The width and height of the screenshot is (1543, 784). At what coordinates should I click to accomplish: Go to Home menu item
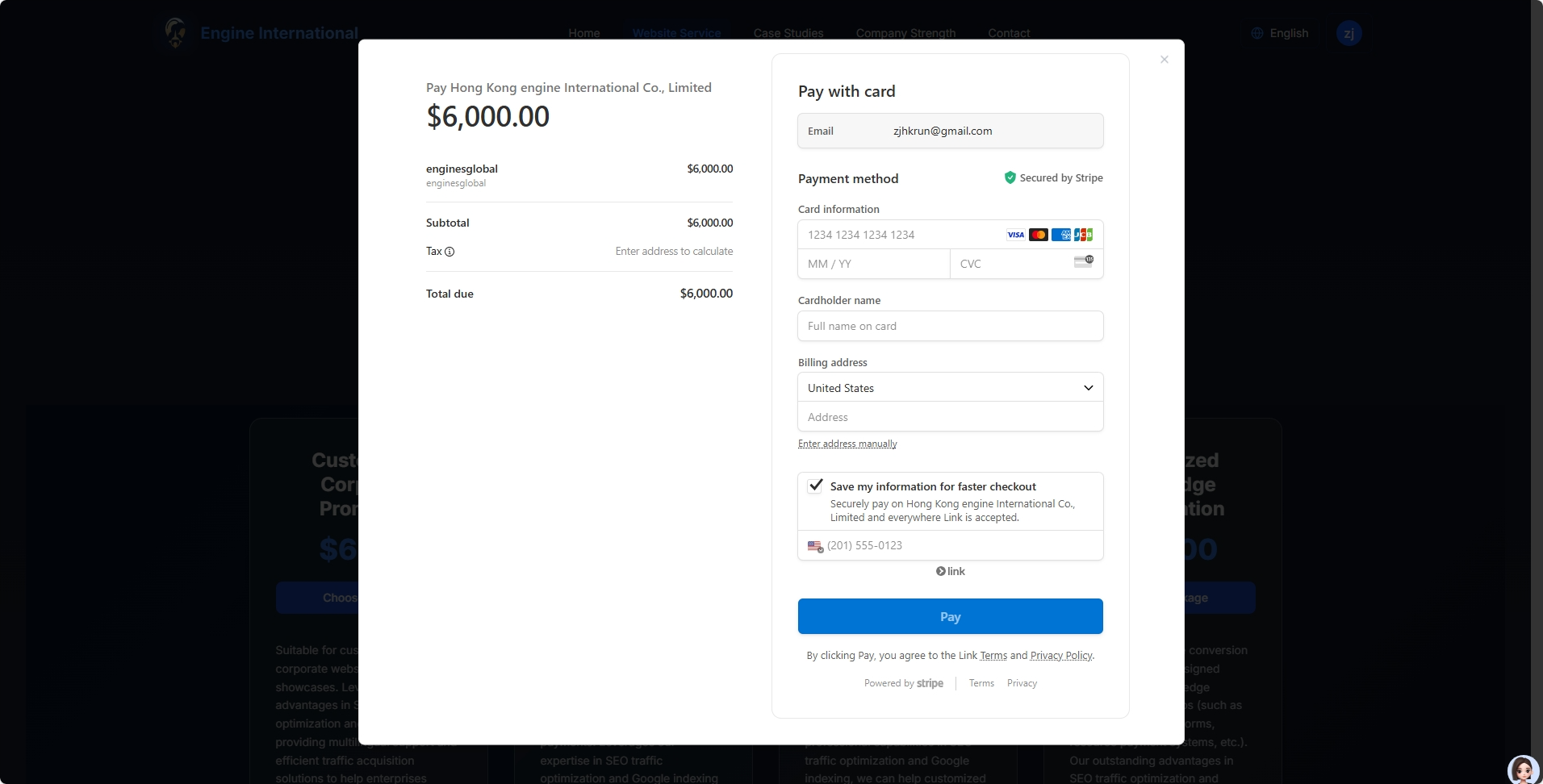coord(583,33)
